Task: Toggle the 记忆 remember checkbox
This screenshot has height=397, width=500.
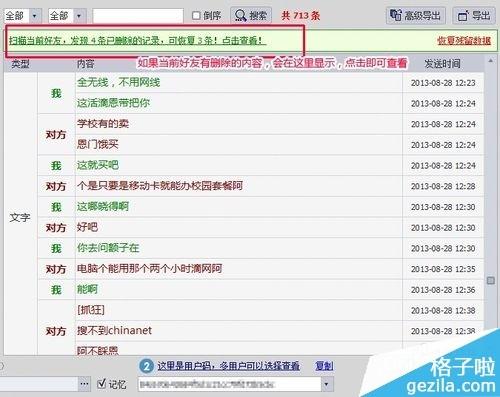Action: click(101, 384)
